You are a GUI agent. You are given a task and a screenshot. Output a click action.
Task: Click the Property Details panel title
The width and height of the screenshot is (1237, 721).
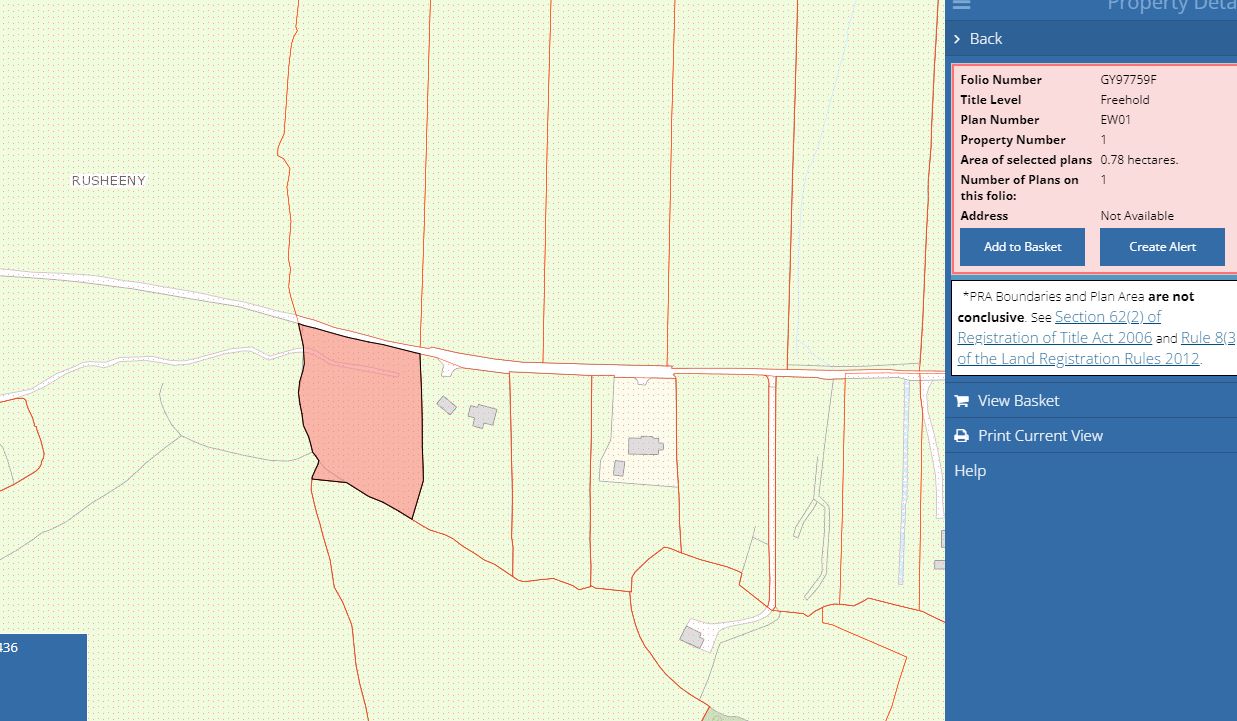click(1170, 6)
